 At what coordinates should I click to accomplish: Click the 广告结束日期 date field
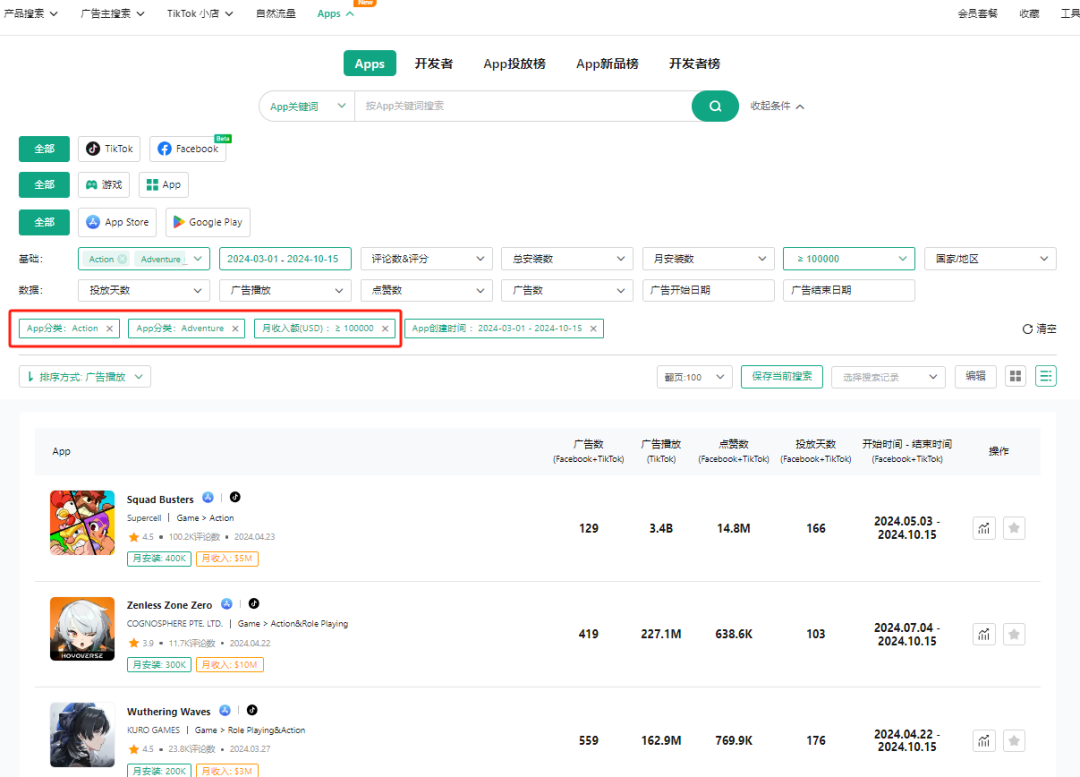click(849, 291)
